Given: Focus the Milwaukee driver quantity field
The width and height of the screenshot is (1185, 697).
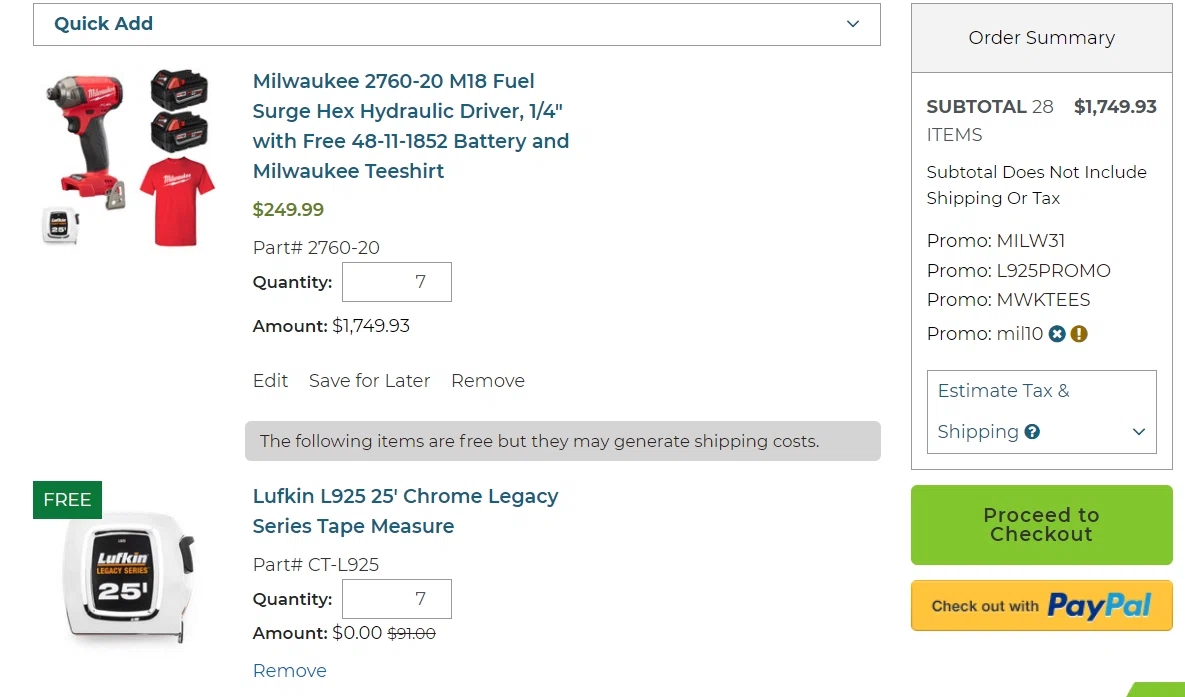Looking at the screenshot, I should click(x=397, y=282).
